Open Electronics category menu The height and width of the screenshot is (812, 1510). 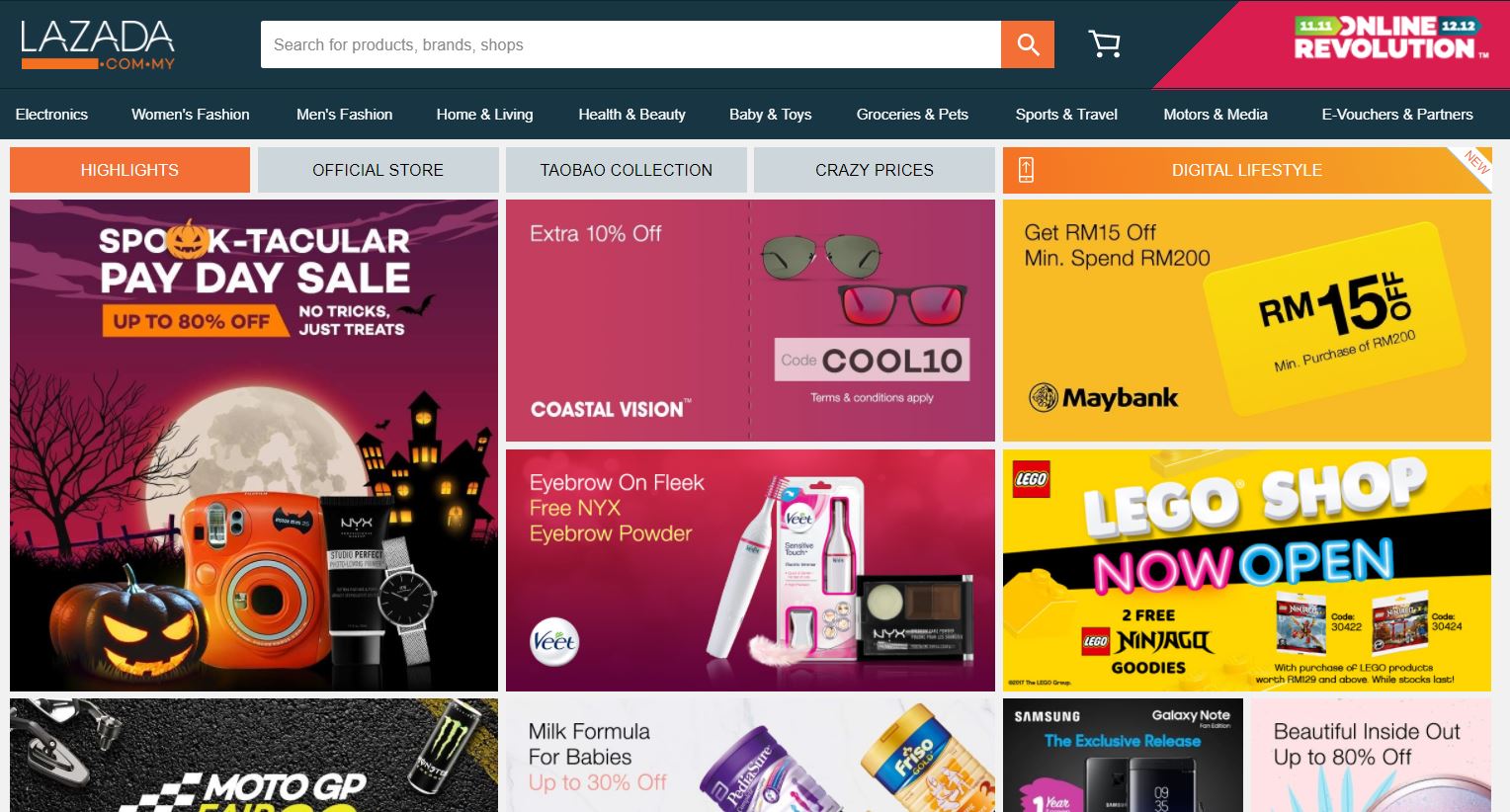51,115
